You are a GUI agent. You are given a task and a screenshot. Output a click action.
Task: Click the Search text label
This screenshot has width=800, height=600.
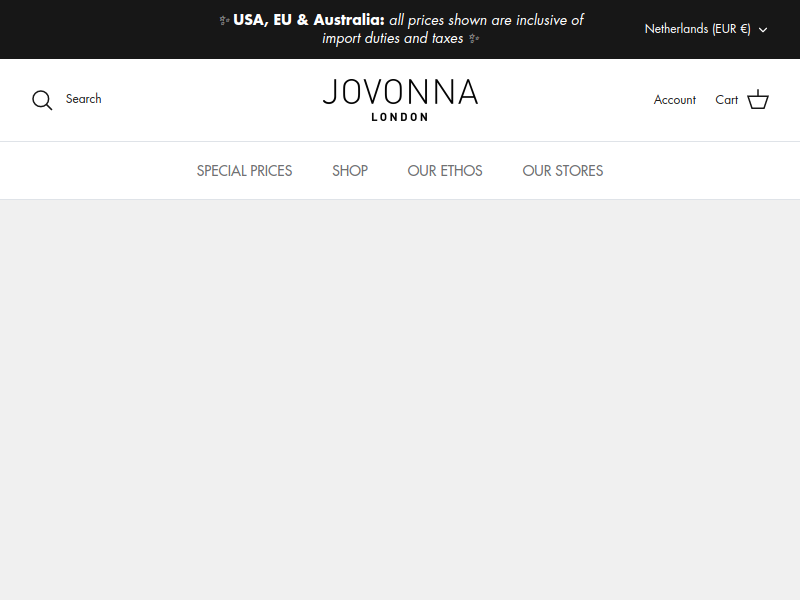click(x=84, y=98)
